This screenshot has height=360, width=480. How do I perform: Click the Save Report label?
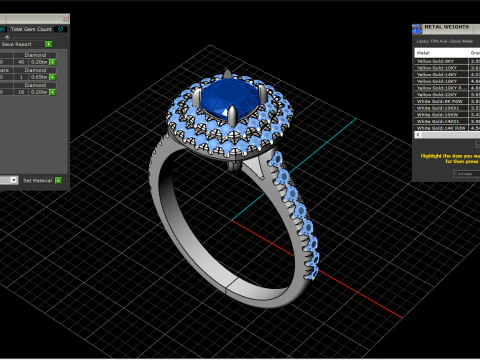coord(17,44)
